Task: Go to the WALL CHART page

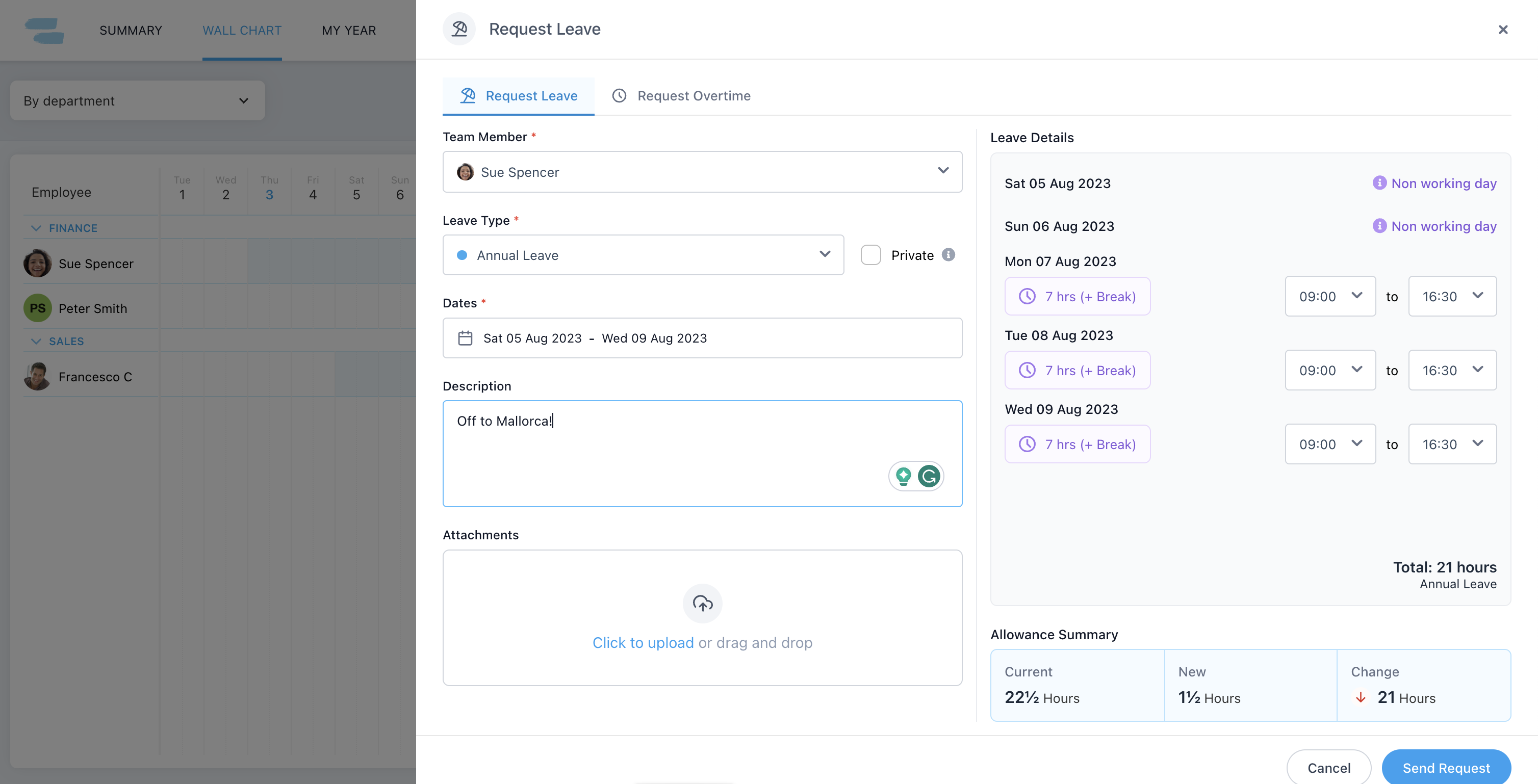Action: coord(242,30)
